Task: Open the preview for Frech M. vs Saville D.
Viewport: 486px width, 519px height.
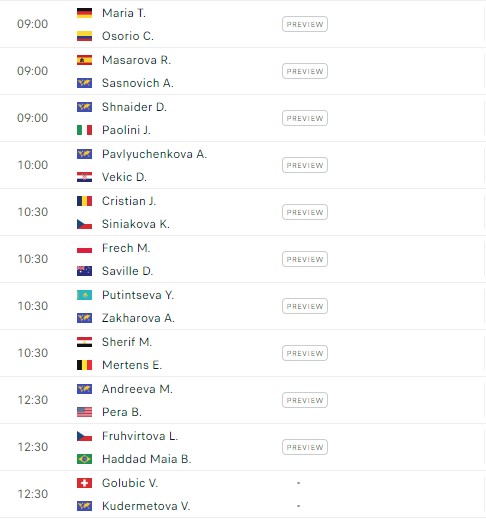Action: [x=305, y=259]
